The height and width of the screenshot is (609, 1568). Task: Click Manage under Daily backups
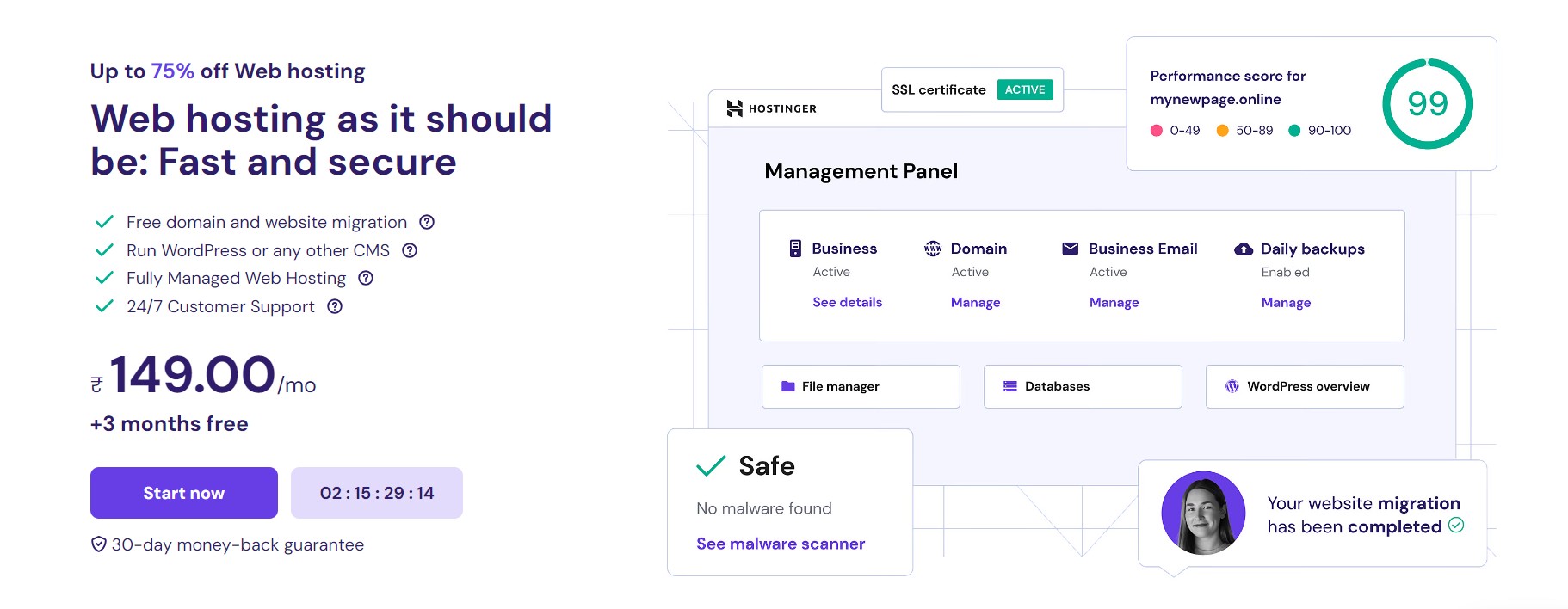1287,302
